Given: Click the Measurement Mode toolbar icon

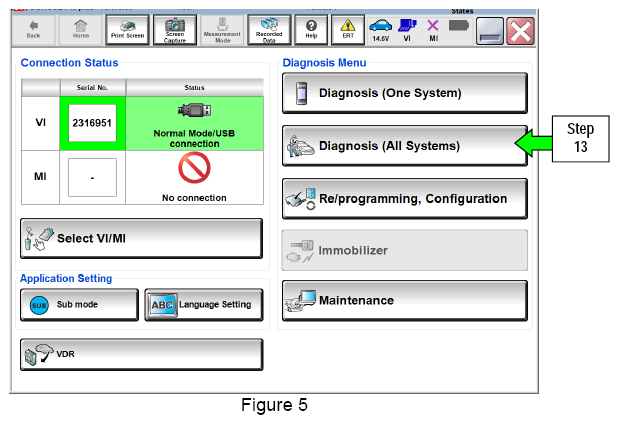Looking at the screenshot, I should tap(222, 30).
